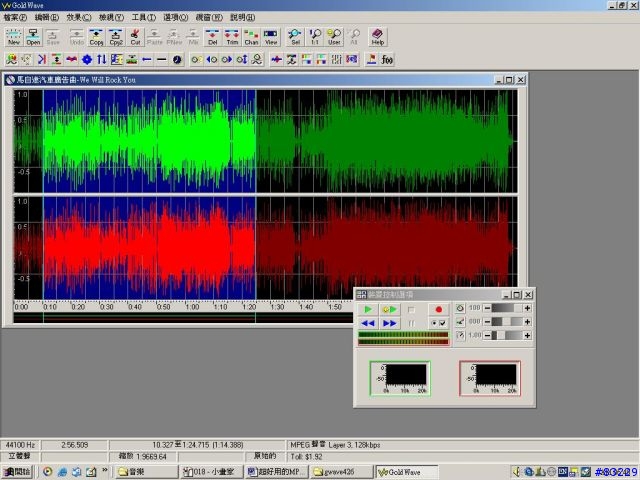Click the speed slider showing 1.00
Screen dimensions: 640x480
coord(507,336)
